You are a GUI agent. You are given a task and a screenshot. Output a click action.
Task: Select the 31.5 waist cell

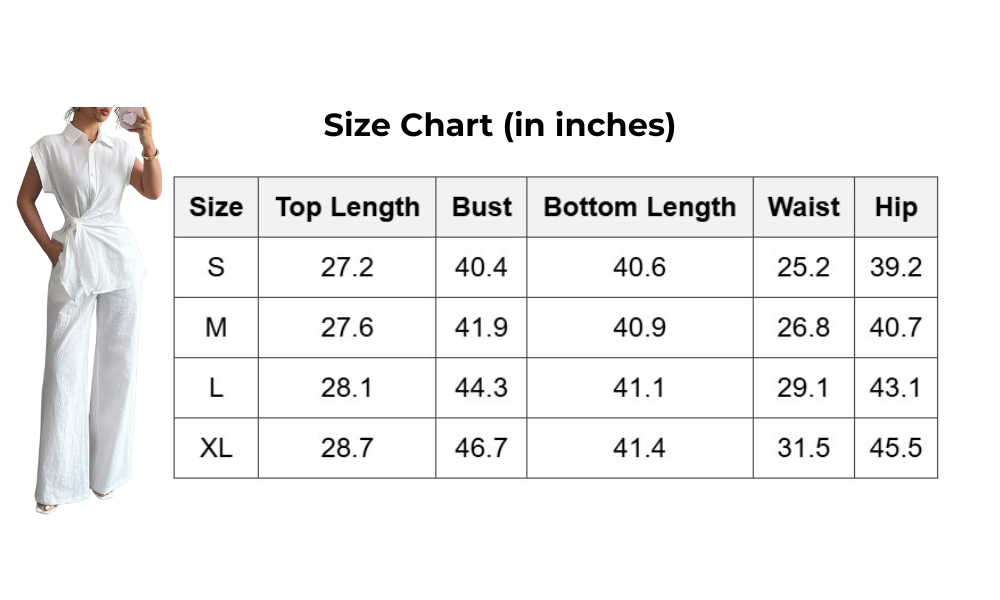pyautogui.click(x=803, y=448)
